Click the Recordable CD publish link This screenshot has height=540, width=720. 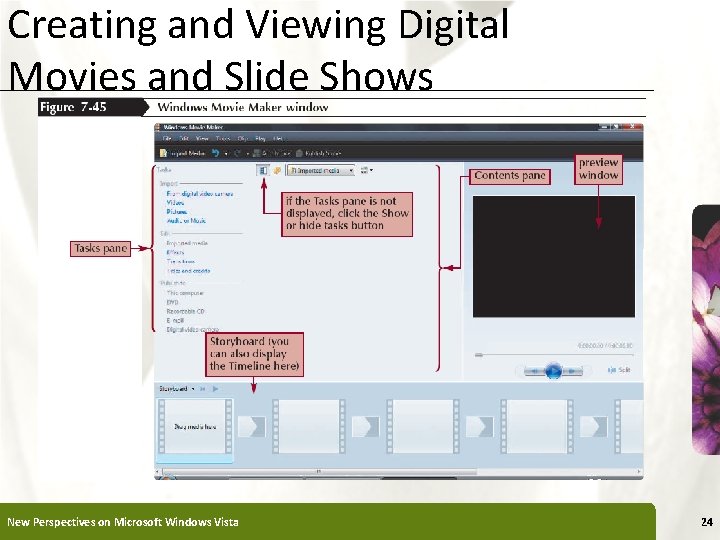[x=185, y=311]
